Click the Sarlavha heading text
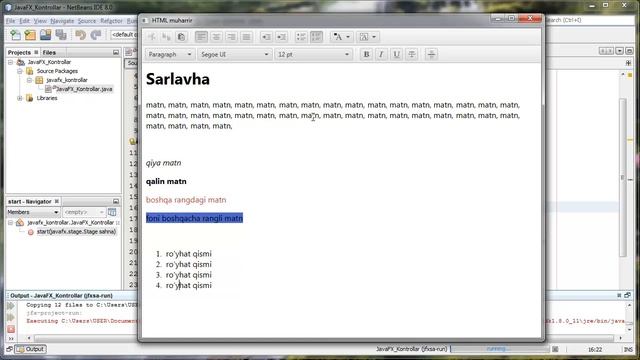640x360 pixels. (178, 79)
